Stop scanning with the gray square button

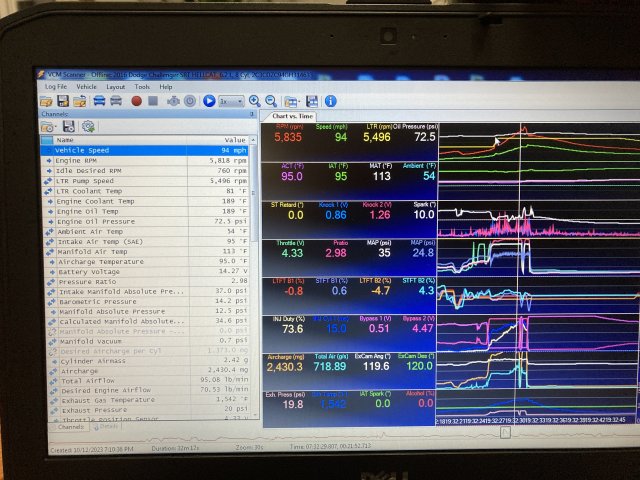[x=153, y=101]
